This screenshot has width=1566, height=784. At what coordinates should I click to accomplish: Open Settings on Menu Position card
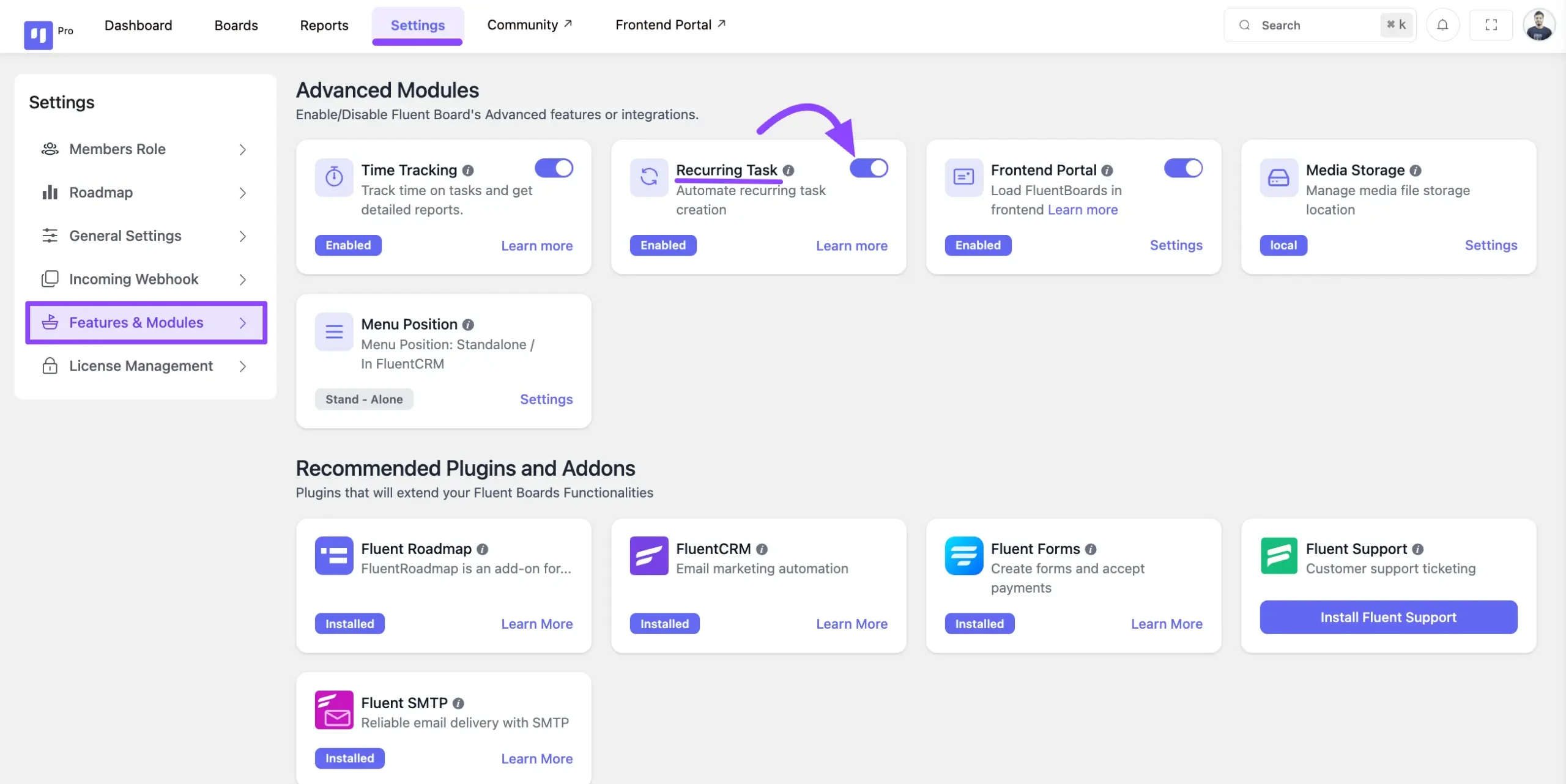pyautogui.click(x=546, y=399)
